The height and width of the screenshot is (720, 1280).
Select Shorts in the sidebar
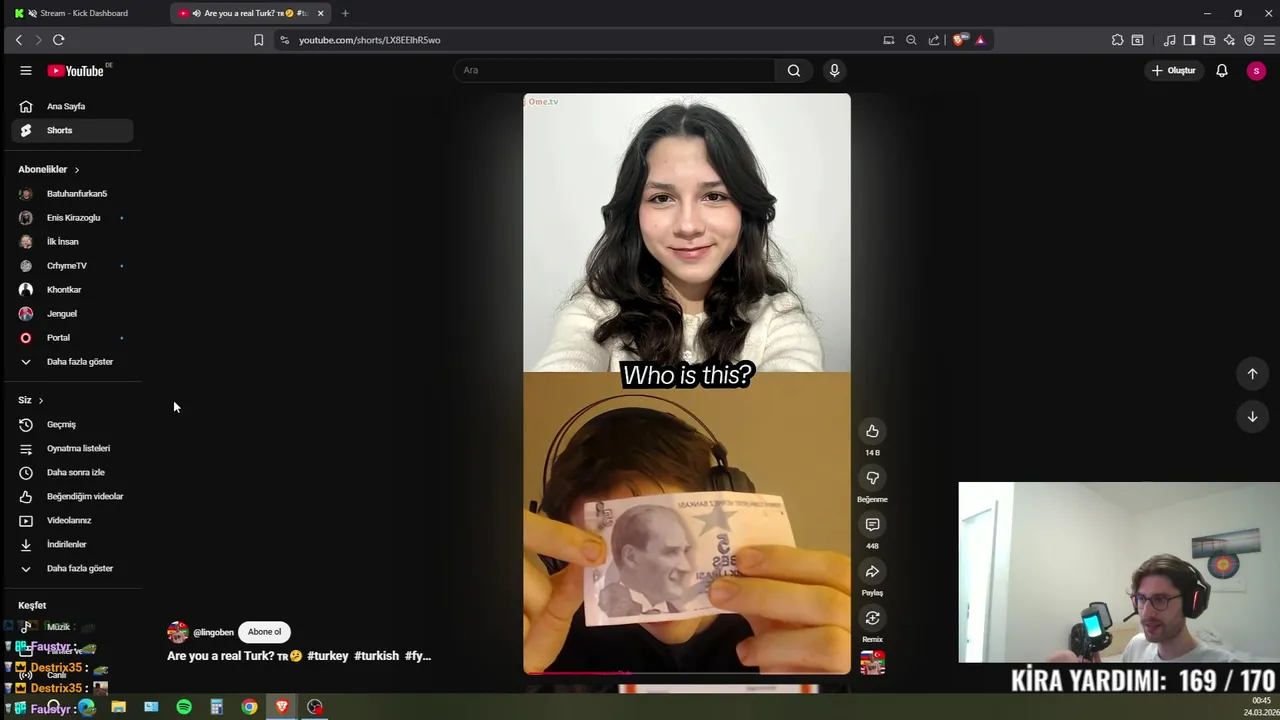(x=72, y=130)
